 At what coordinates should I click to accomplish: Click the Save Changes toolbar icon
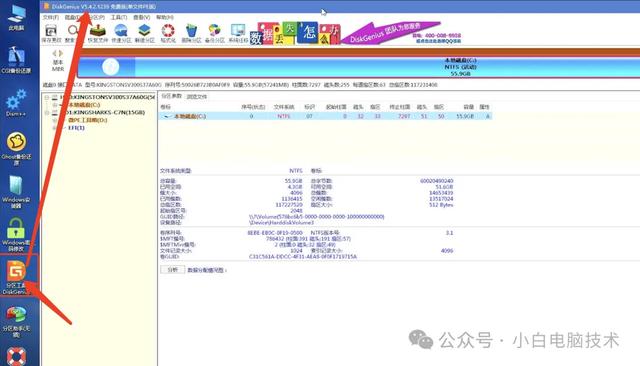click(51, 33)
